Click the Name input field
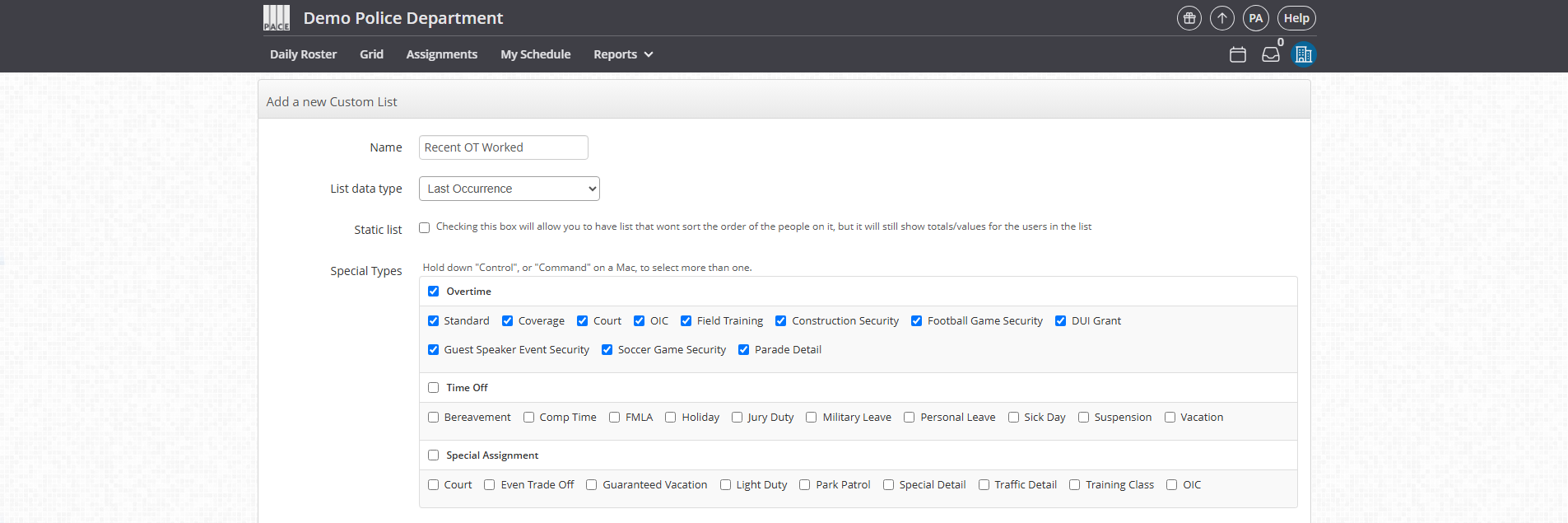Screen dimensions: 1568x523 (x=503, y=147)
